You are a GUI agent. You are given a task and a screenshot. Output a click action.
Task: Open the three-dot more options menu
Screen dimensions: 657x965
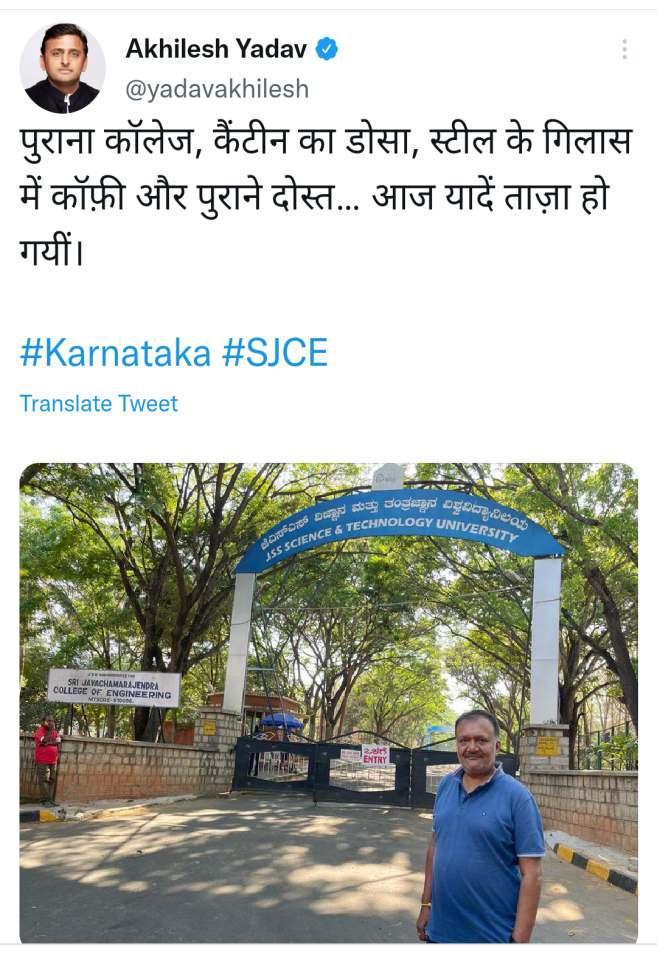coord(624,49)
